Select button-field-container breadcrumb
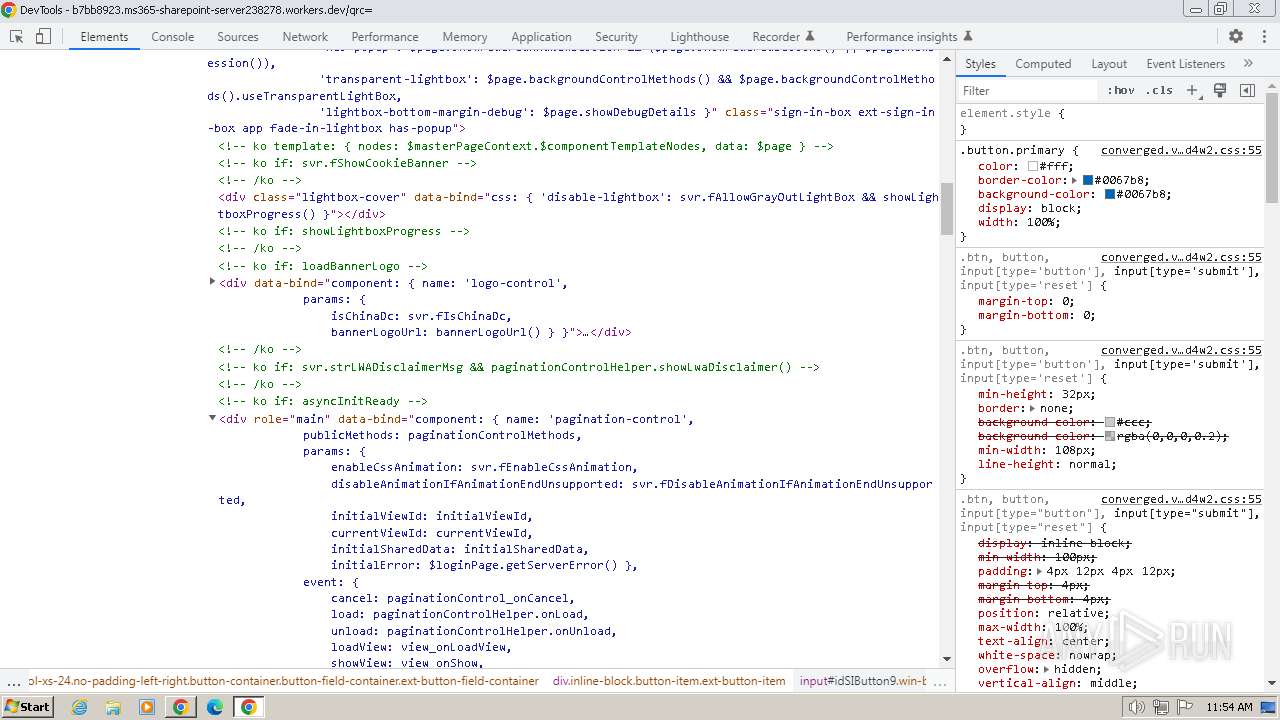 tap(283, 681)
